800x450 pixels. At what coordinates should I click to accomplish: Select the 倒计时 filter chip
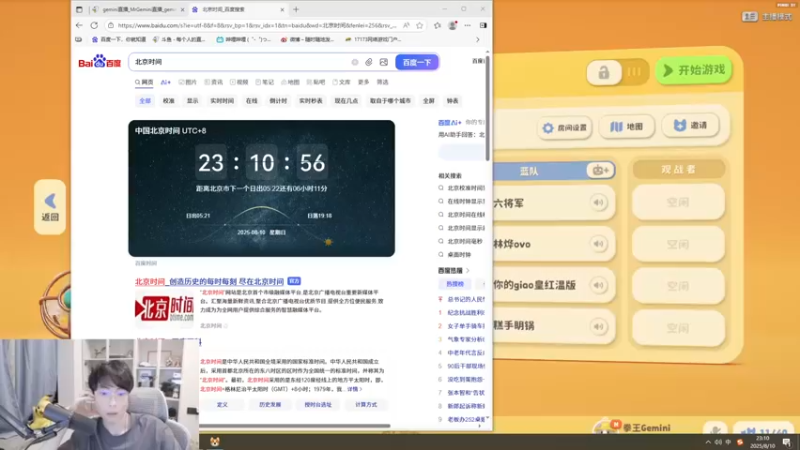[278, 101]
